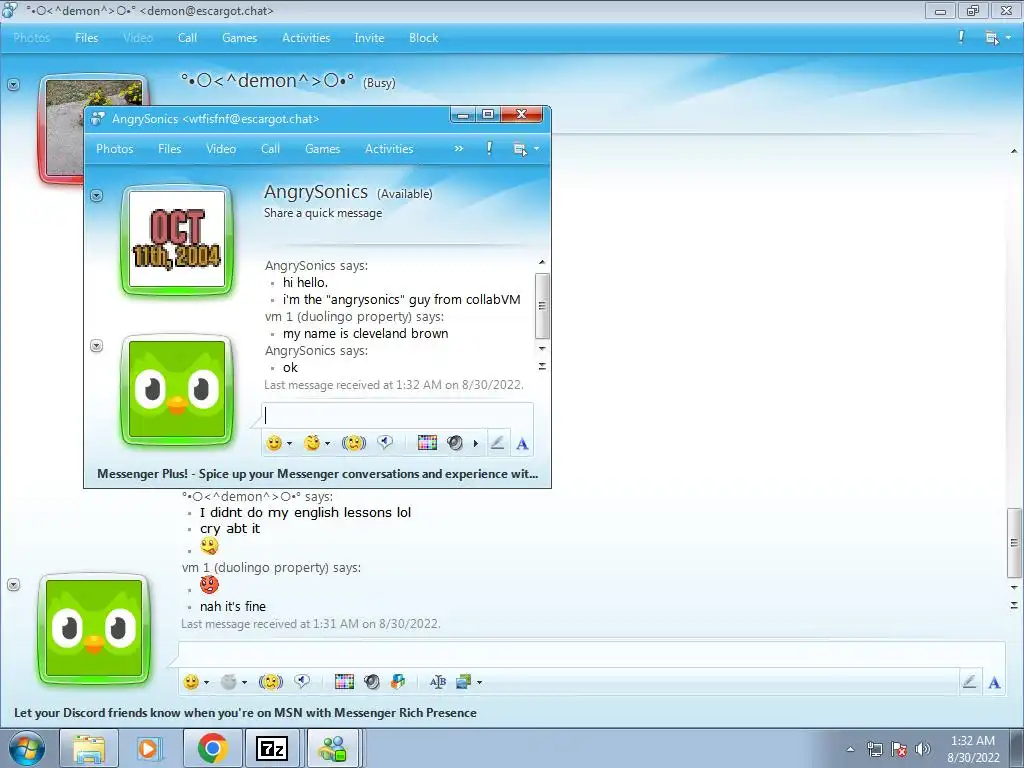This screenshot has height=768, width=1024.
Task: Collapse demon display picture via arrow toggle
Action: (14, 85)
